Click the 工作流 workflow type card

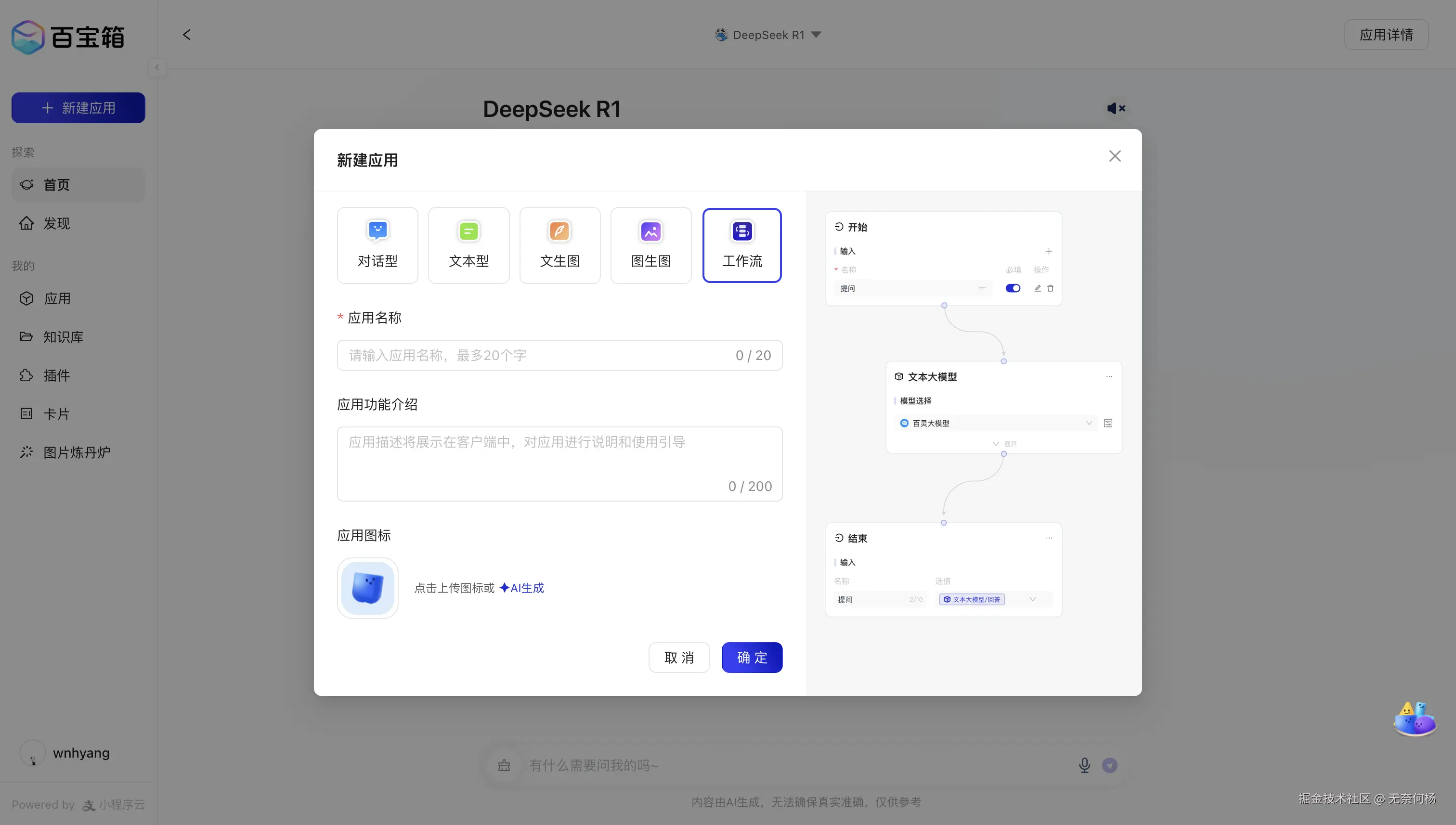[x=742, y=245]
